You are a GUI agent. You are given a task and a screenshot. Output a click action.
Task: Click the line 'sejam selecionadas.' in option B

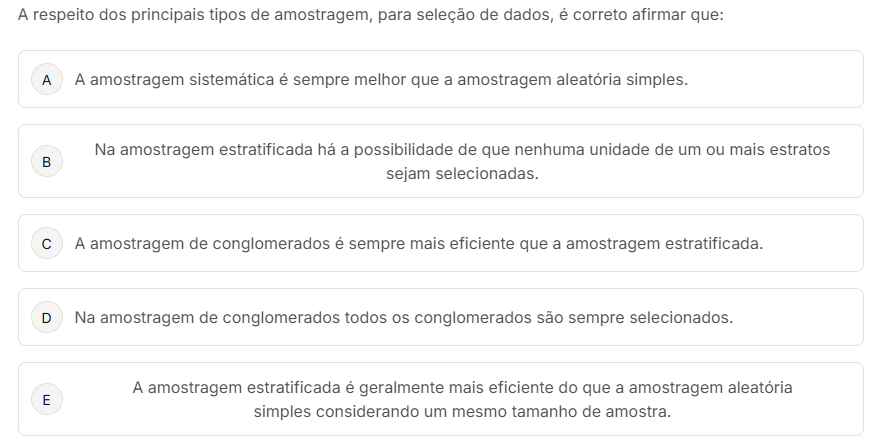[x=462, y=173]
